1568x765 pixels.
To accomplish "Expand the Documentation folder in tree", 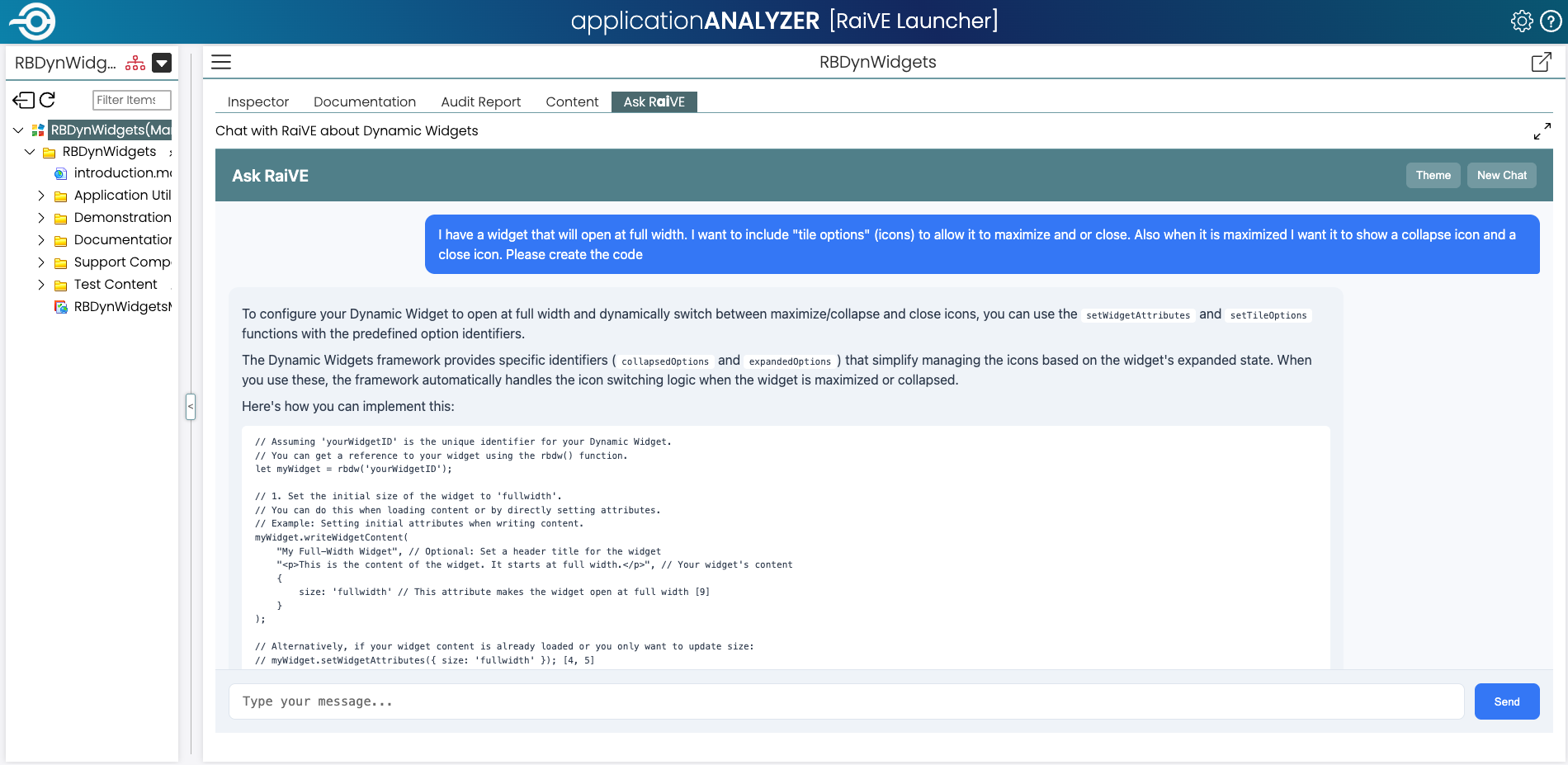I will tap(41, 240).
